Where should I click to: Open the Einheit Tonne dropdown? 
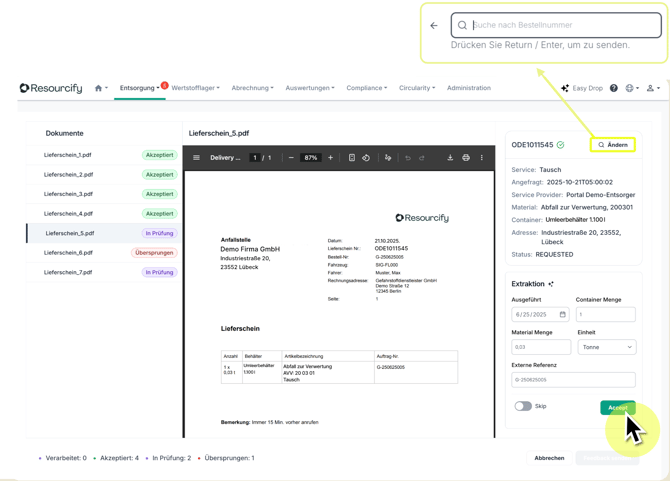pos(606,347)
